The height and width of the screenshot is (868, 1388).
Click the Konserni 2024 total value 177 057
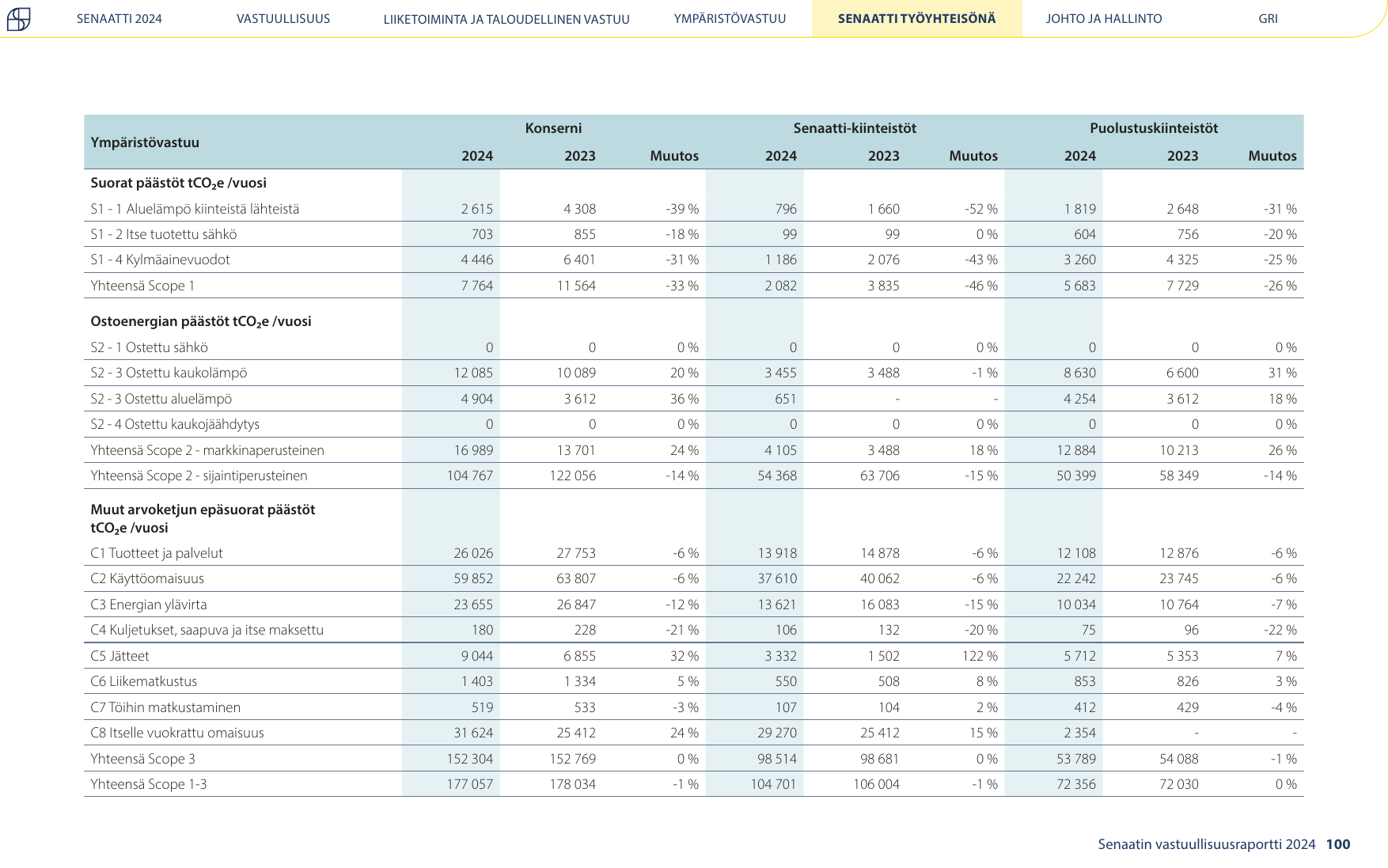pos(470,784)
